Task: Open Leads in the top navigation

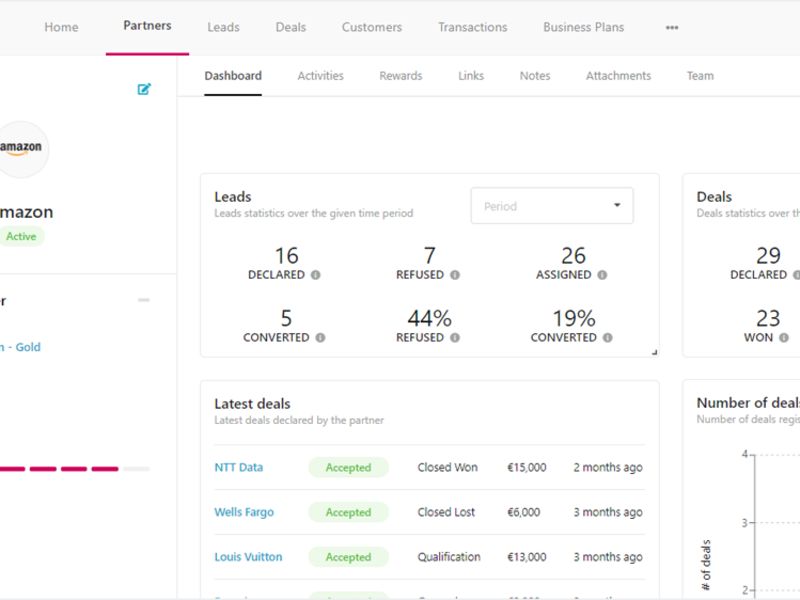Action: (x=223, y=27)
